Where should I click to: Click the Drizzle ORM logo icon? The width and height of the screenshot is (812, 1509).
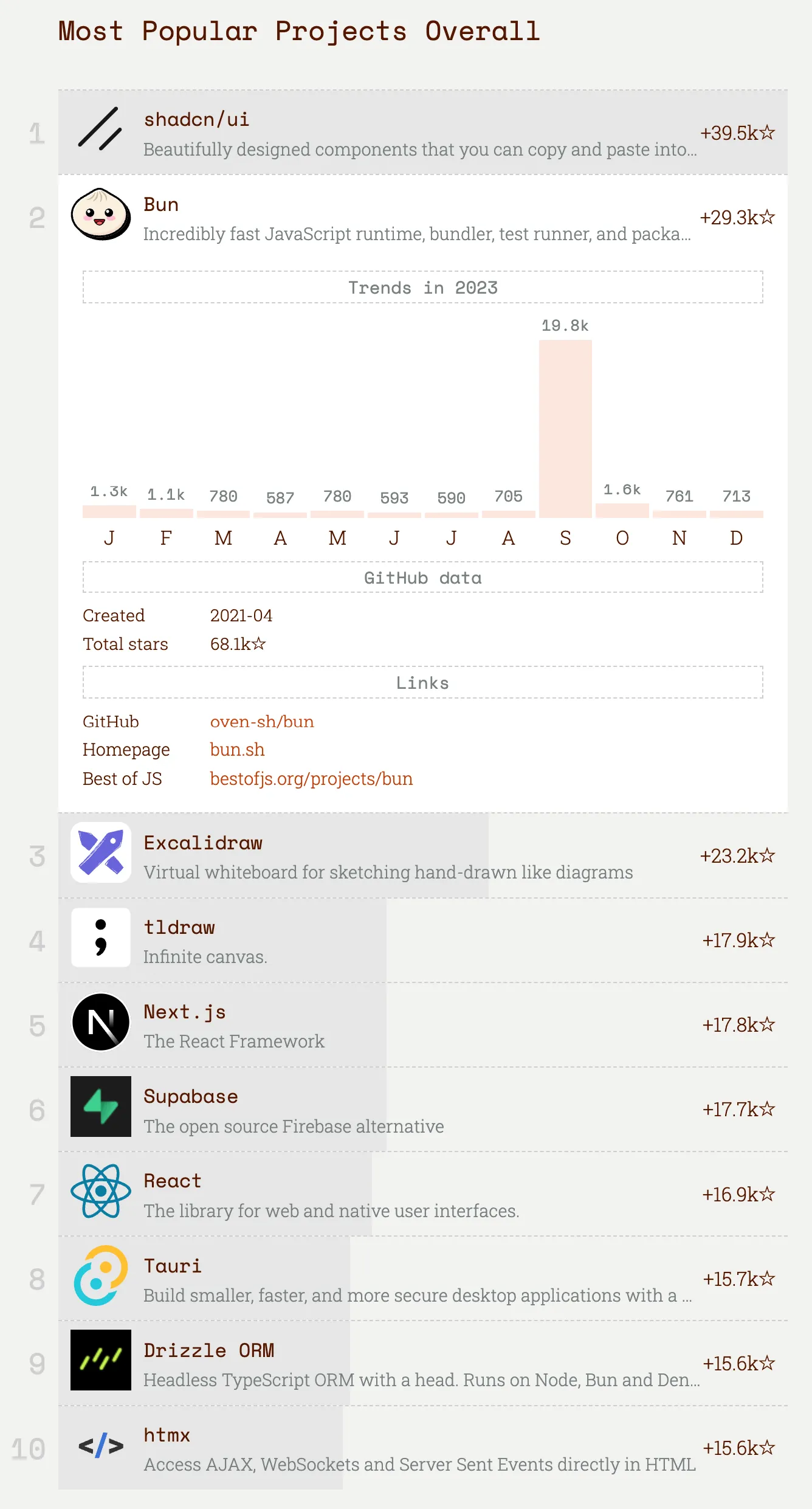pos(100,1360)
